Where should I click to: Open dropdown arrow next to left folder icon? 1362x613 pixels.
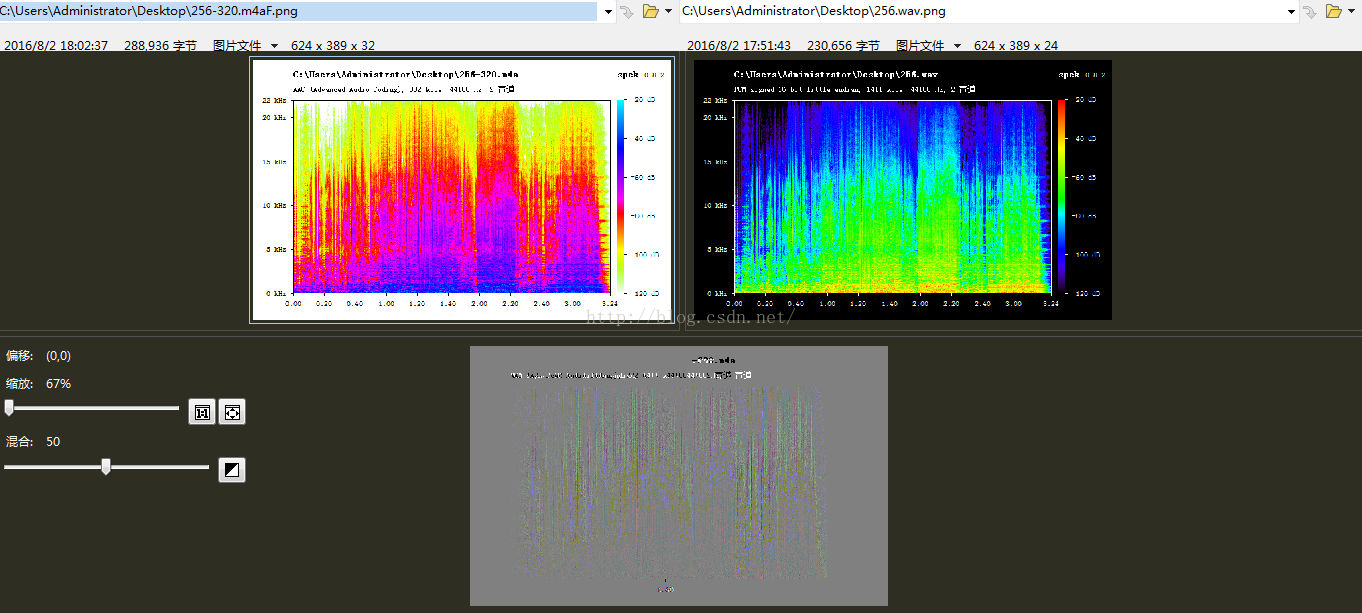[x=668, y=12]
